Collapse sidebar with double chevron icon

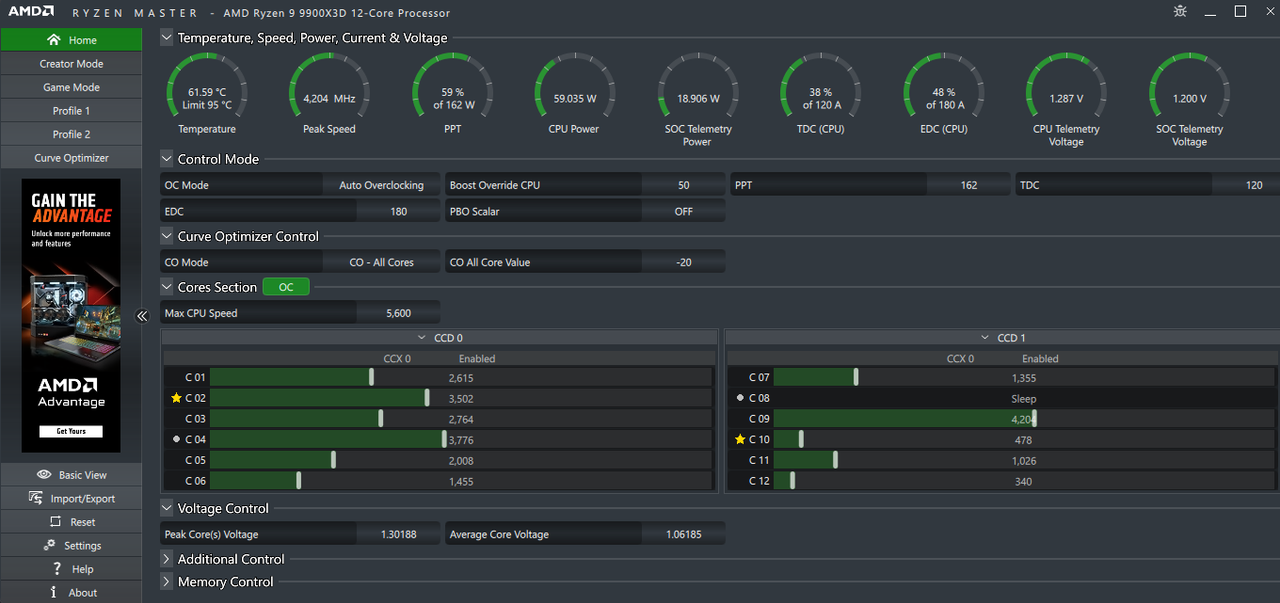(x=142, y=315)
